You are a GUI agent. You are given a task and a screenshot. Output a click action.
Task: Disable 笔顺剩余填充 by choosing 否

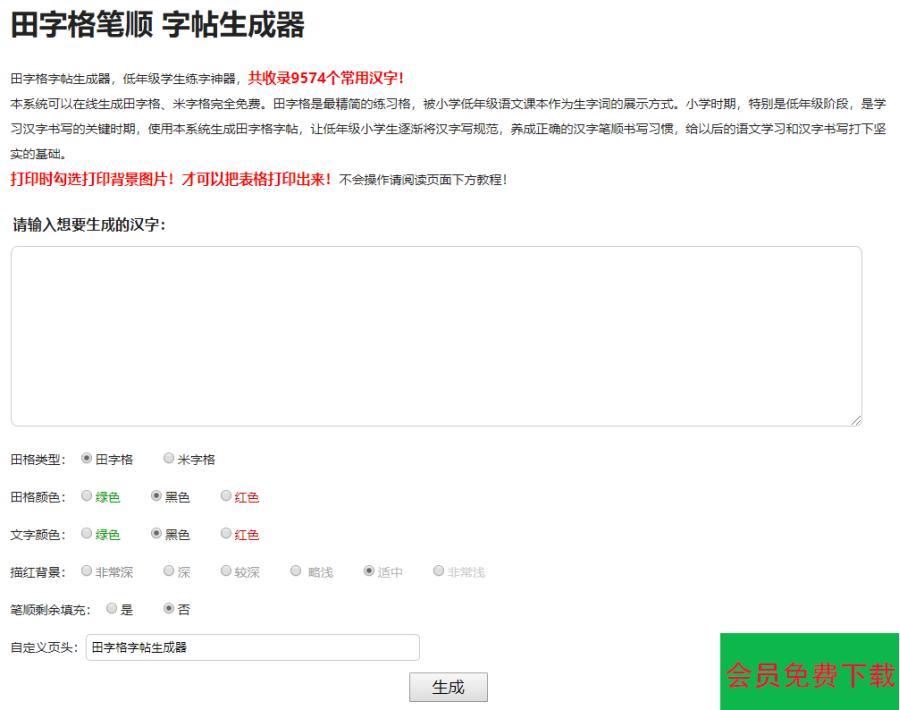tap(168, 608)
